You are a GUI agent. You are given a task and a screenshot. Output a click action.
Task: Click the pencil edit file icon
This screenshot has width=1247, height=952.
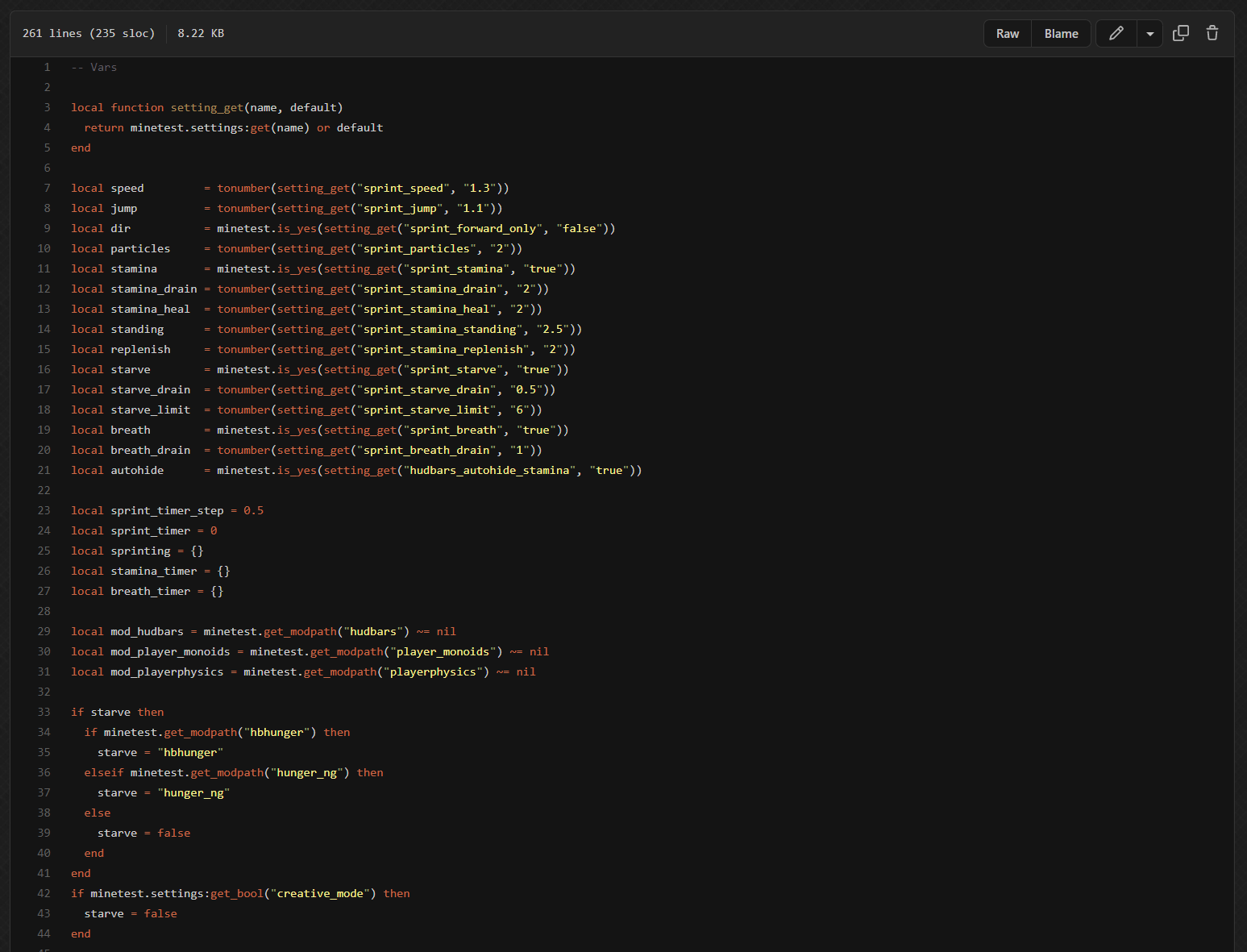pos(1116,34)
